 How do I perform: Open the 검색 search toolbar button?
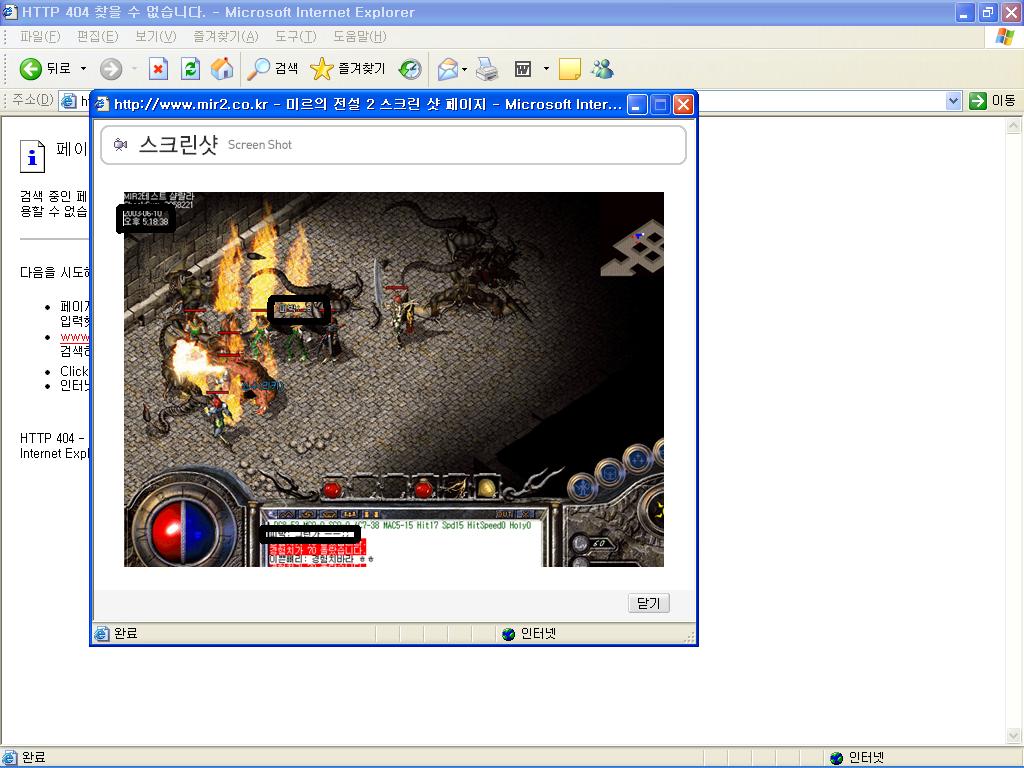[x=272, y=69]
